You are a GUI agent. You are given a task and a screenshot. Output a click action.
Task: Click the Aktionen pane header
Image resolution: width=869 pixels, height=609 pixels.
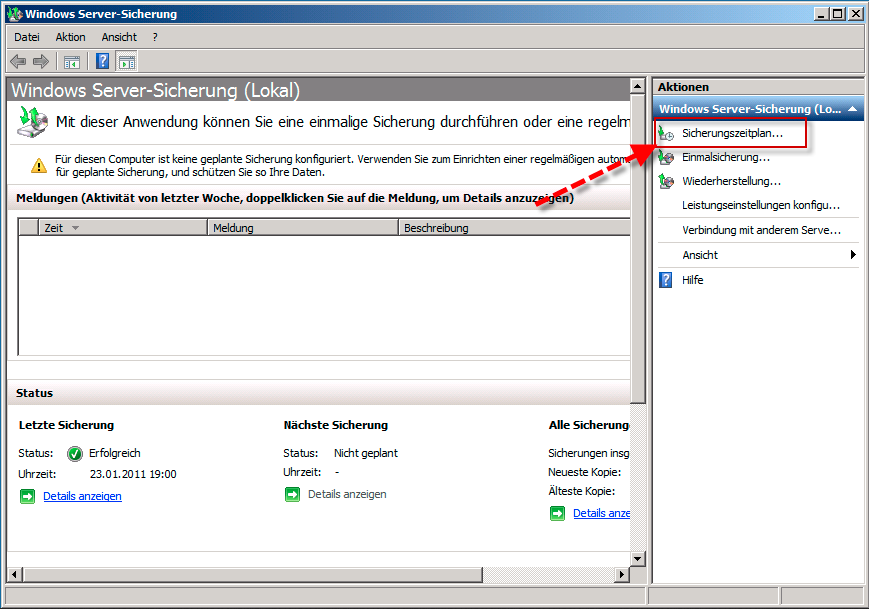pos(758,87)
